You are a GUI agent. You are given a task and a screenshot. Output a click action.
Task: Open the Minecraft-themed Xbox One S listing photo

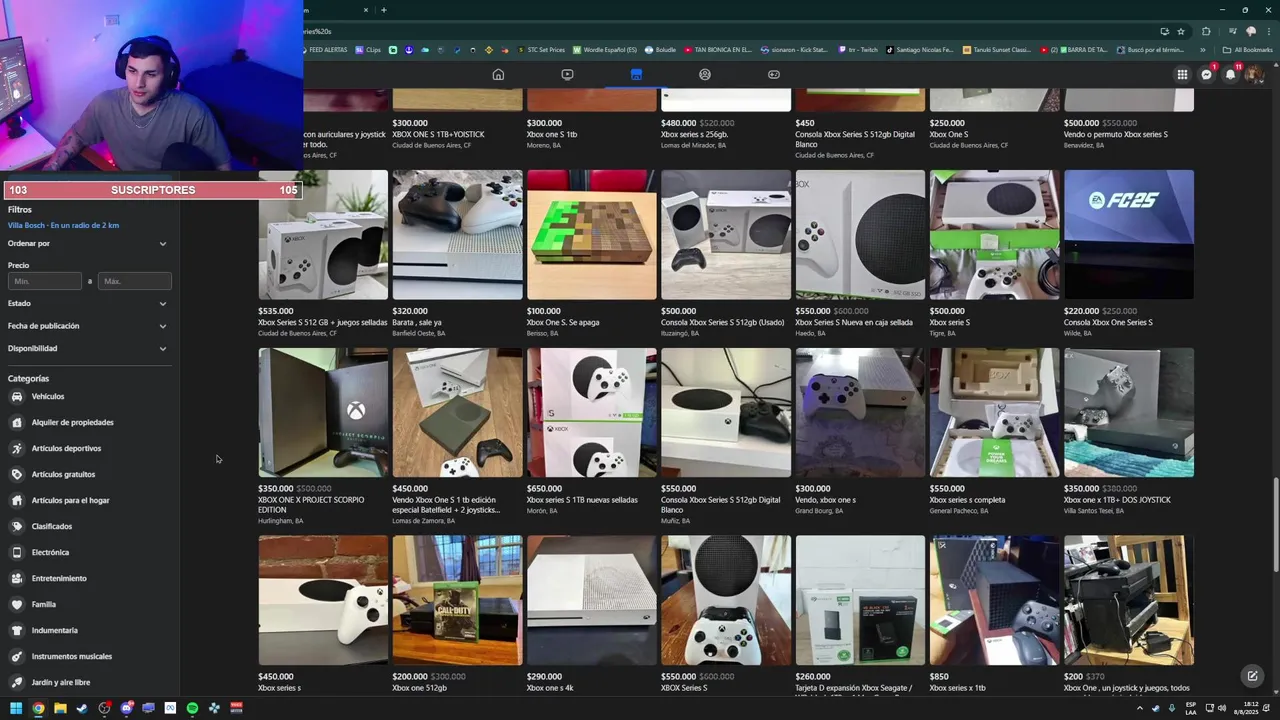592,235
